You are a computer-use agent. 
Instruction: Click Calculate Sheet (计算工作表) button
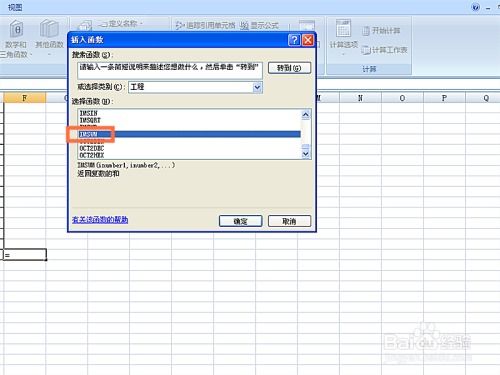click(x=385, y=50)
